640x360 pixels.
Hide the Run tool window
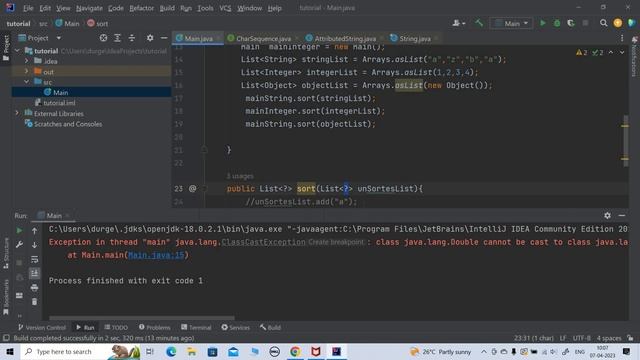(622, 215)
